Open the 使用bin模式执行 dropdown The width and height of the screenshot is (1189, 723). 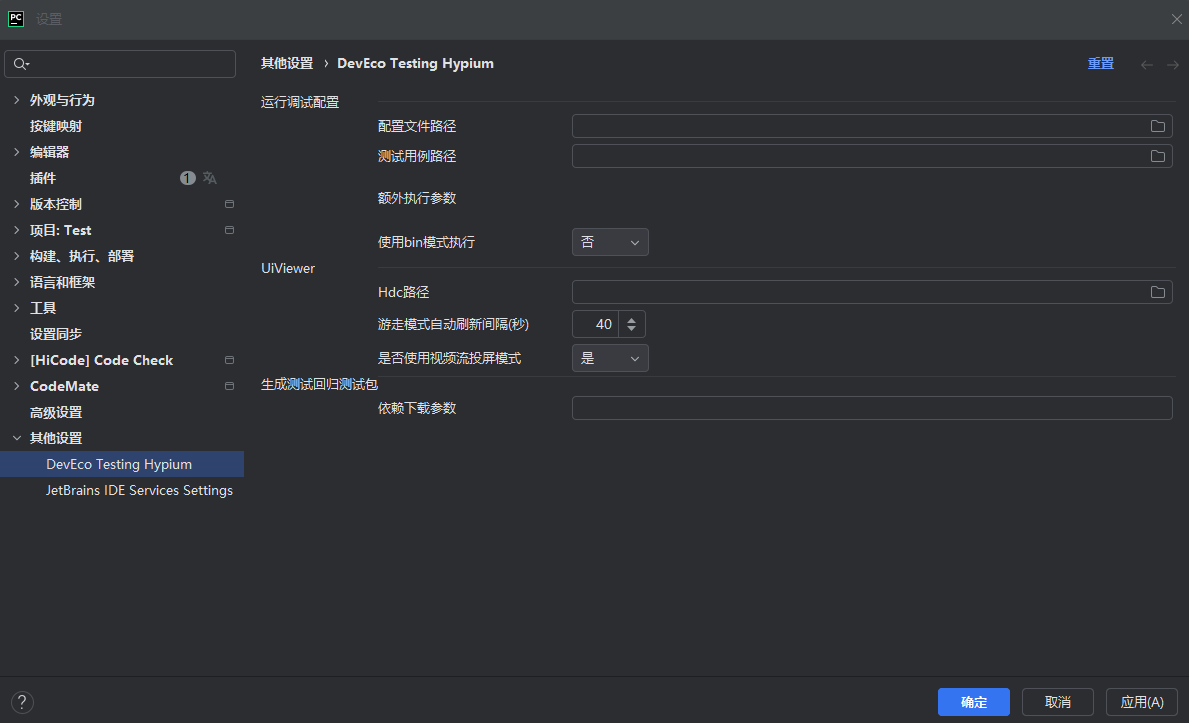pyautogui.click(x=610, y=242)
